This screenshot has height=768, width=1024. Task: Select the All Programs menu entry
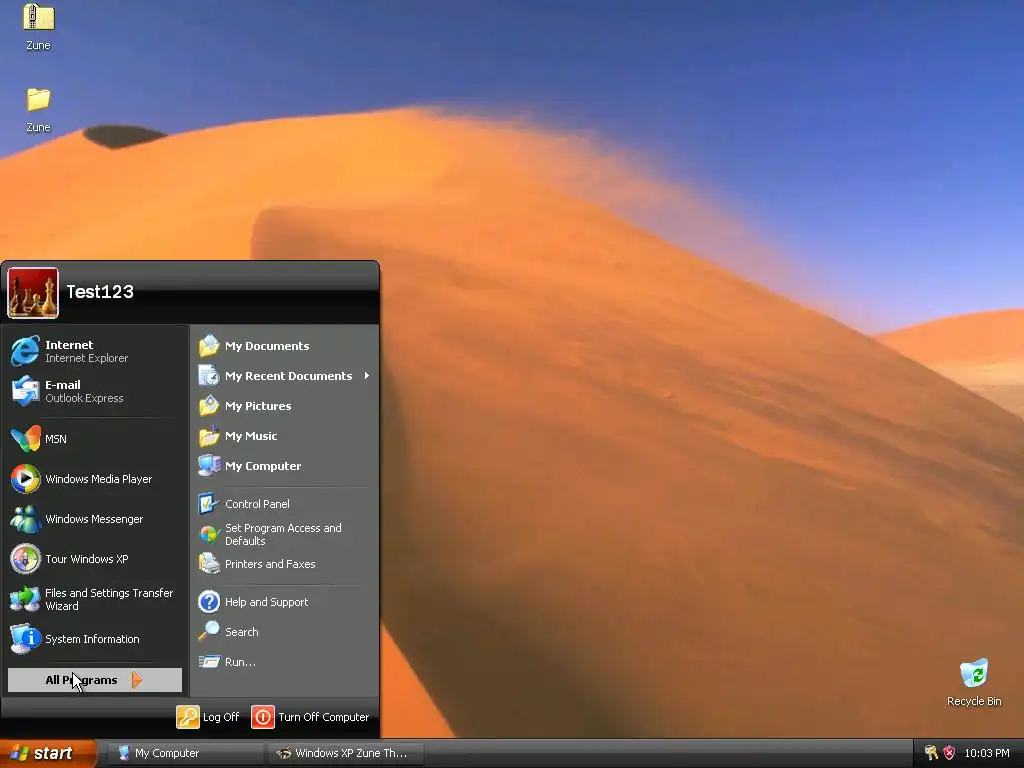[95, 680]
